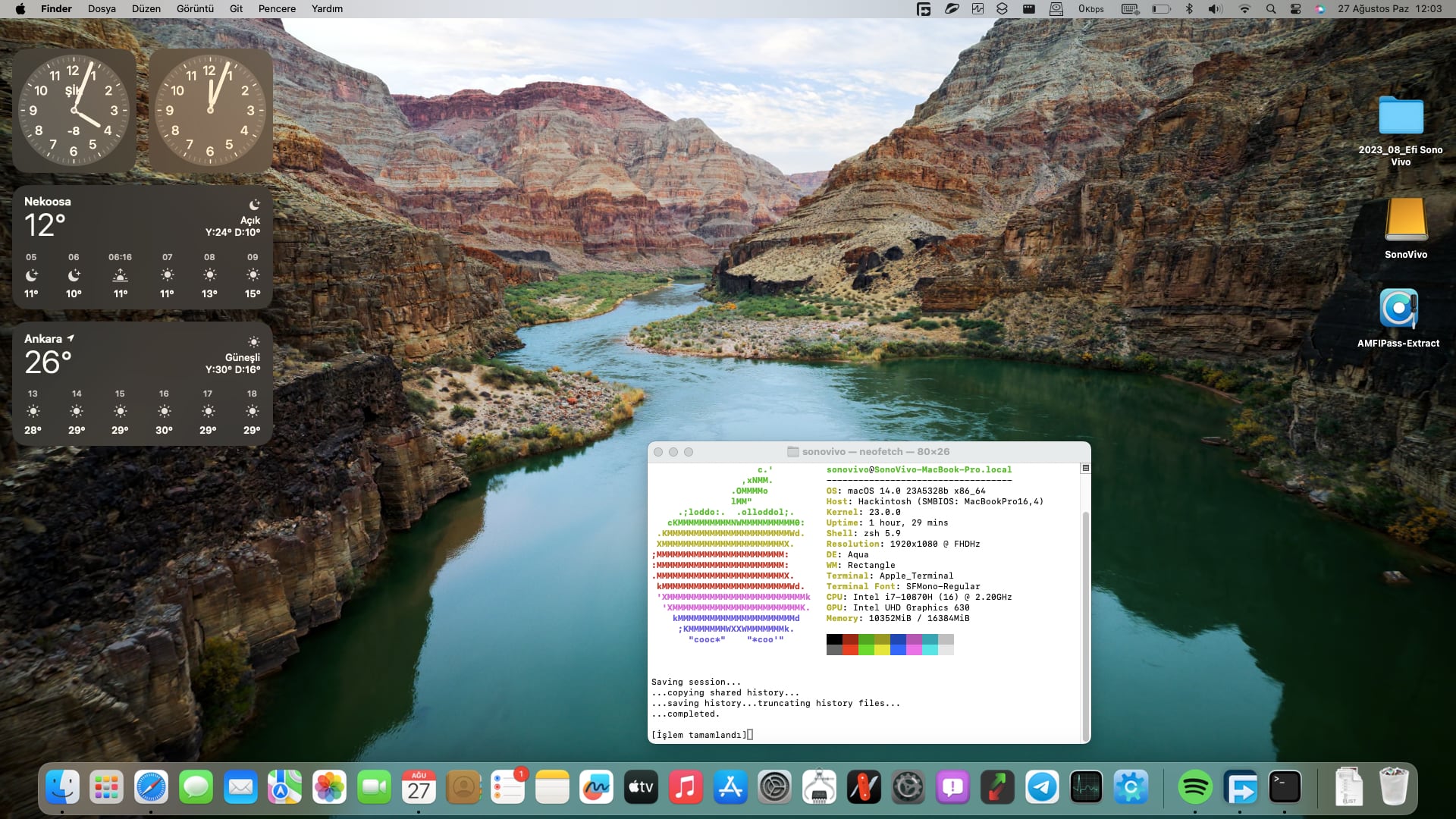Screen dimensions: 1456x819
Task: Open the Apple menu
Action: click(20, 9)
